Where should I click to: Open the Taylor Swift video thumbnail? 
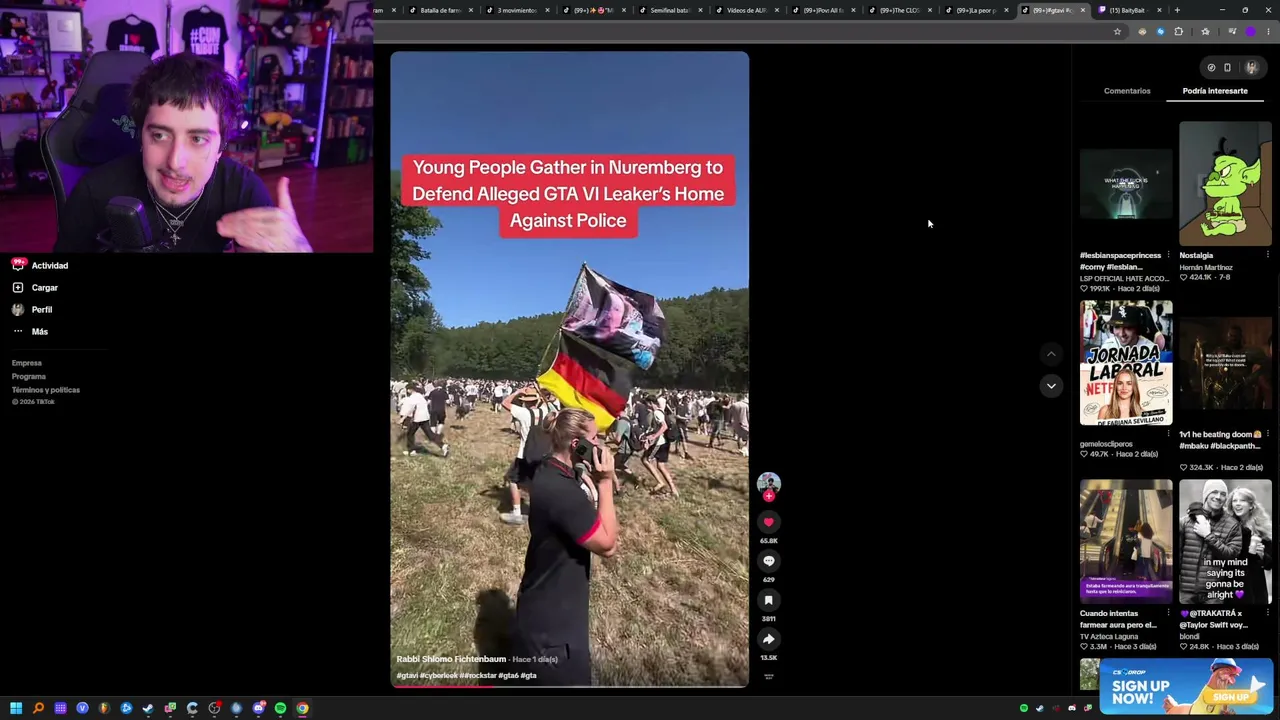pyautogui.click(x=1225, y=541)
